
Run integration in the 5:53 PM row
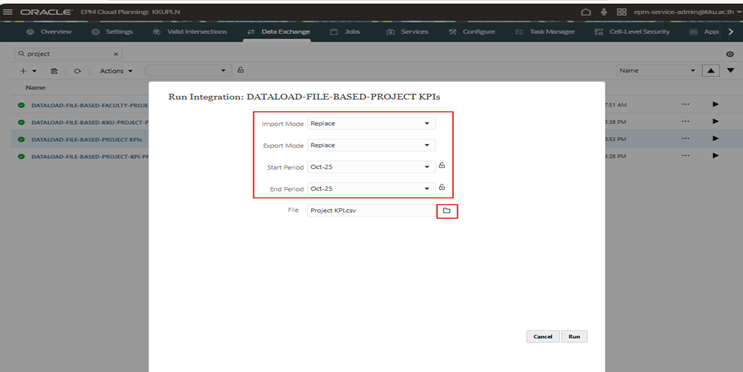716,138
